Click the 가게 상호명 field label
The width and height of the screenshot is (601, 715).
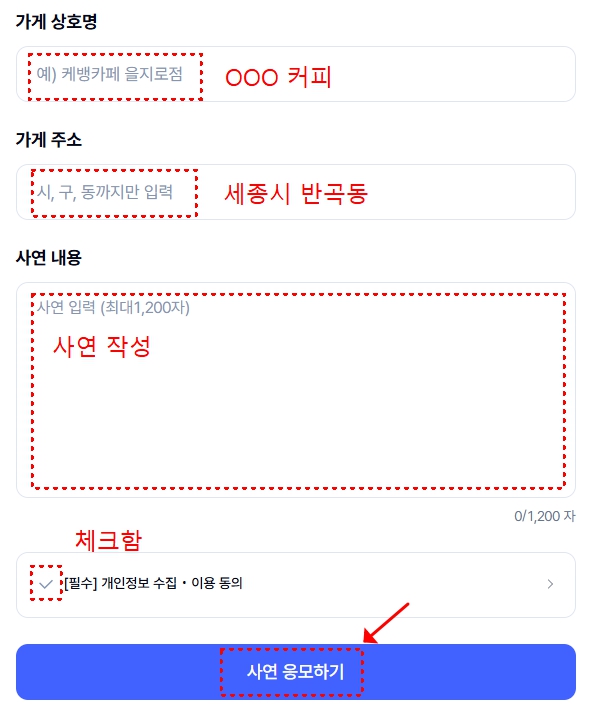tap(57, 21)
